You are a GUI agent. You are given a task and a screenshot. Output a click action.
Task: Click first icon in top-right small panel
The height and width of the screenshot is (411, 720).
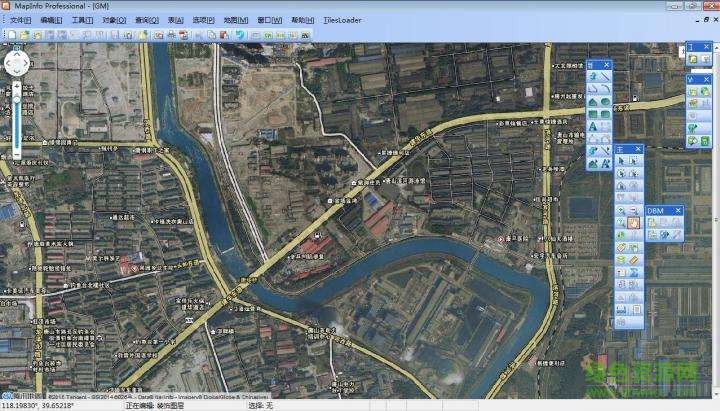693,59
